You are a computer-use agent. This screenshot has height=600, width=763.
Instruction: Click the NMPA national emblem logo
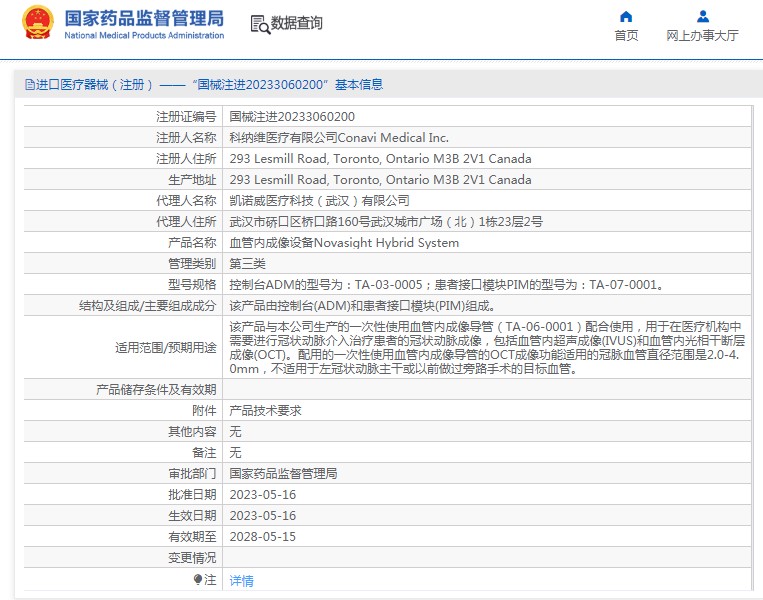point(36,23)
